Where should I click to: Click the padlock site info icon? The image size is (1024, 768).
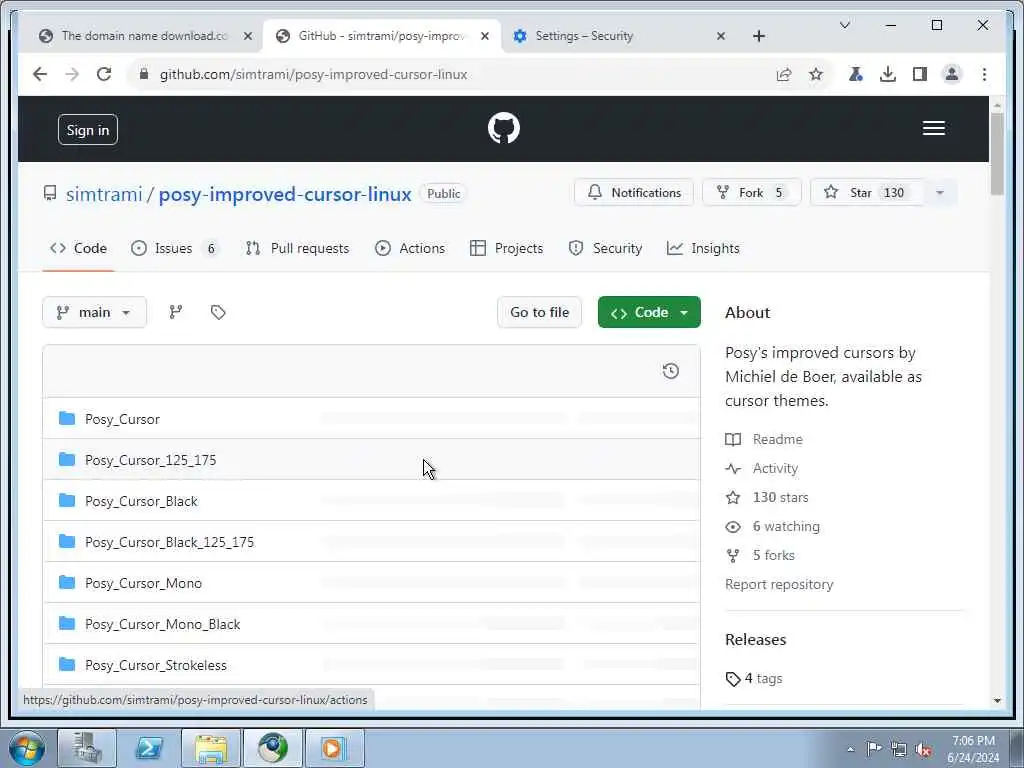pyautogui.click(x=144, y=74)
